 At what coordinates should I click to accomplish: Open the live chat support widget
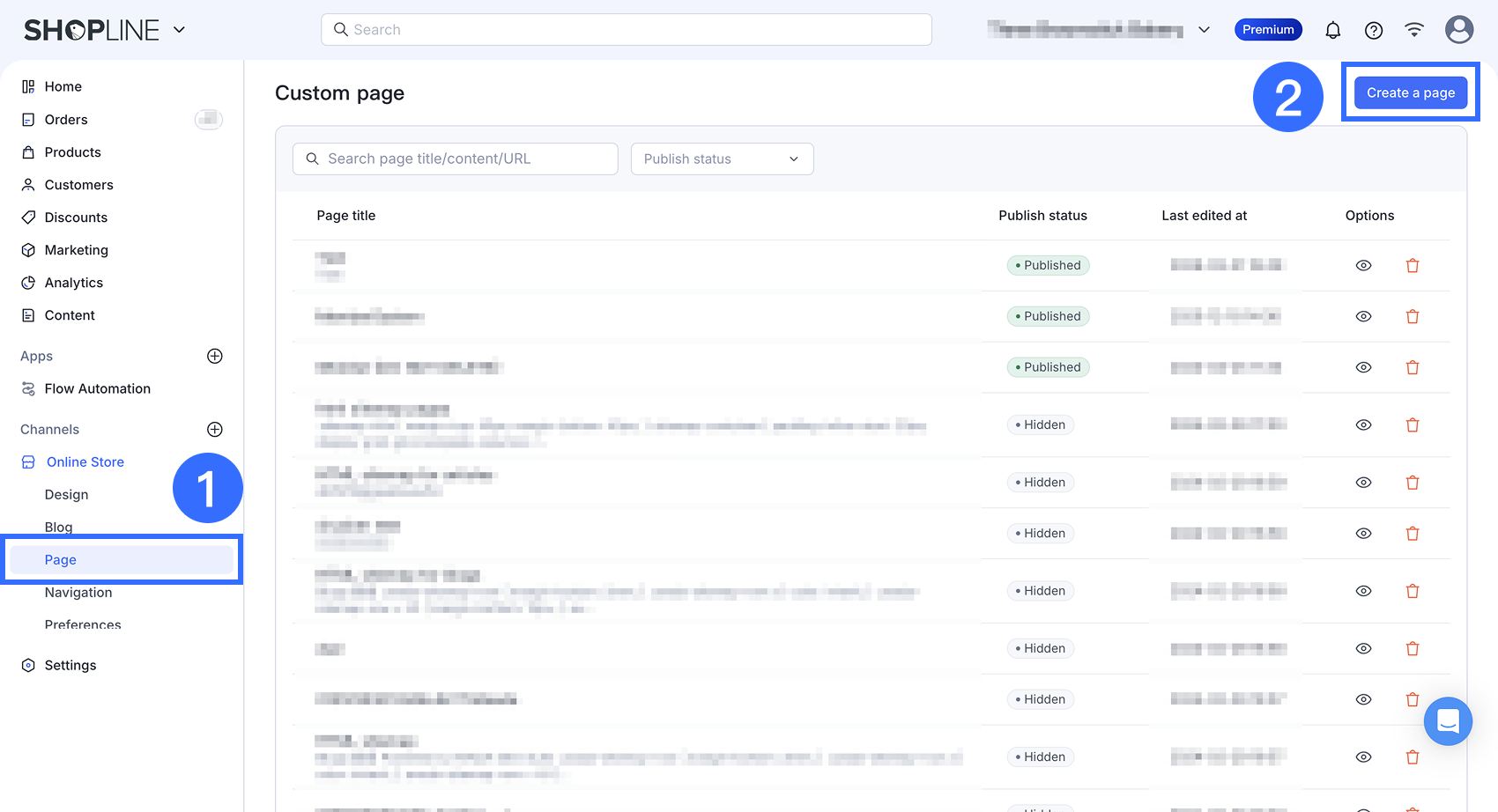coord(1448,721)
